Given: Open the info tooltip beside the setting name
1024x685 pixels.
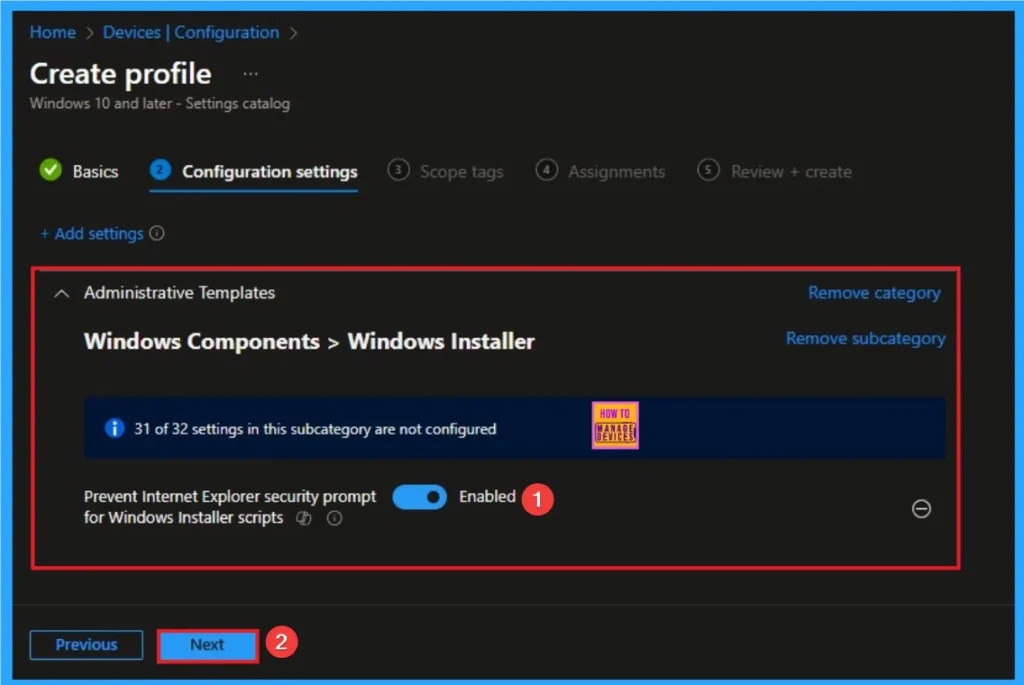Looking at the screenshot, I should coord(334,518).
